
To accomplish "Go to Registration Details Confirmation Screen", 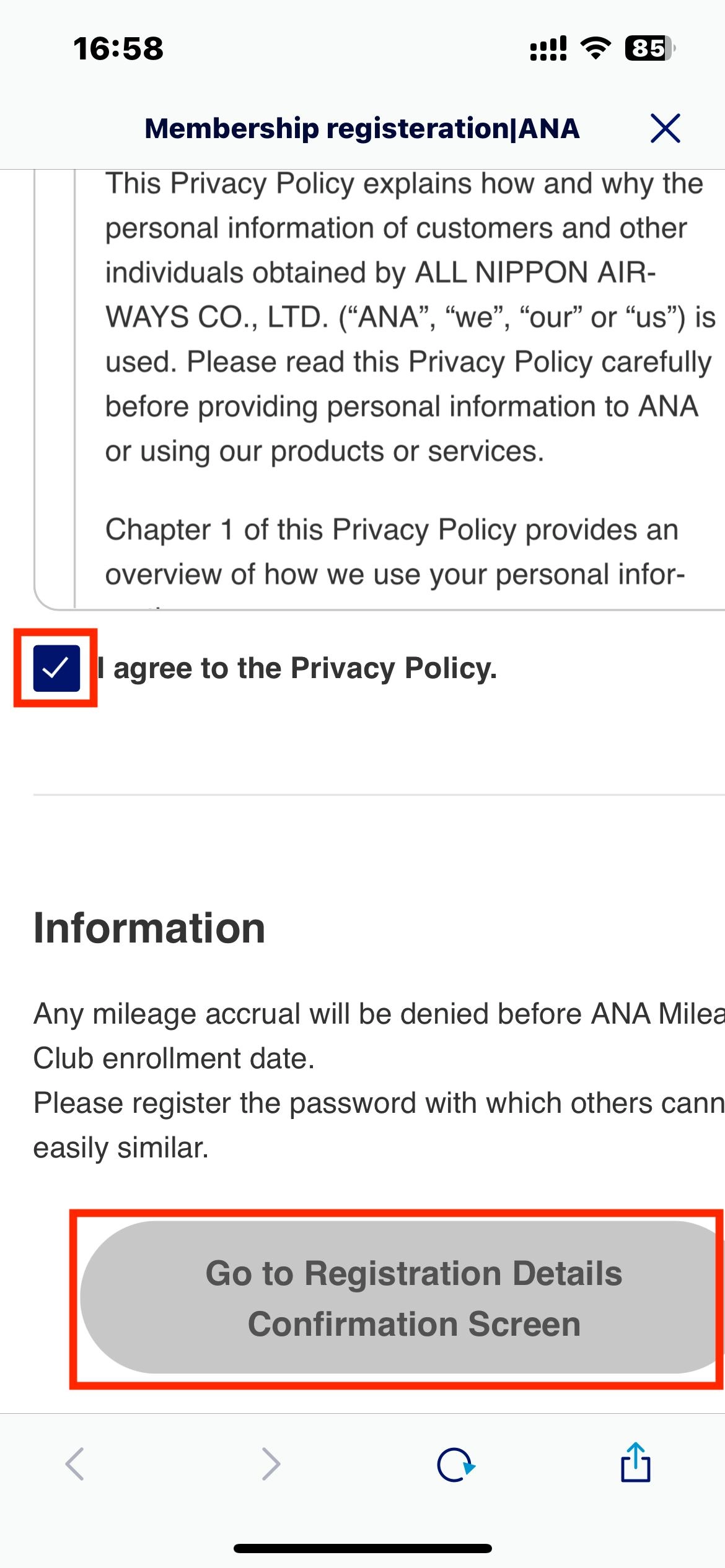I will pos(402,1298).
